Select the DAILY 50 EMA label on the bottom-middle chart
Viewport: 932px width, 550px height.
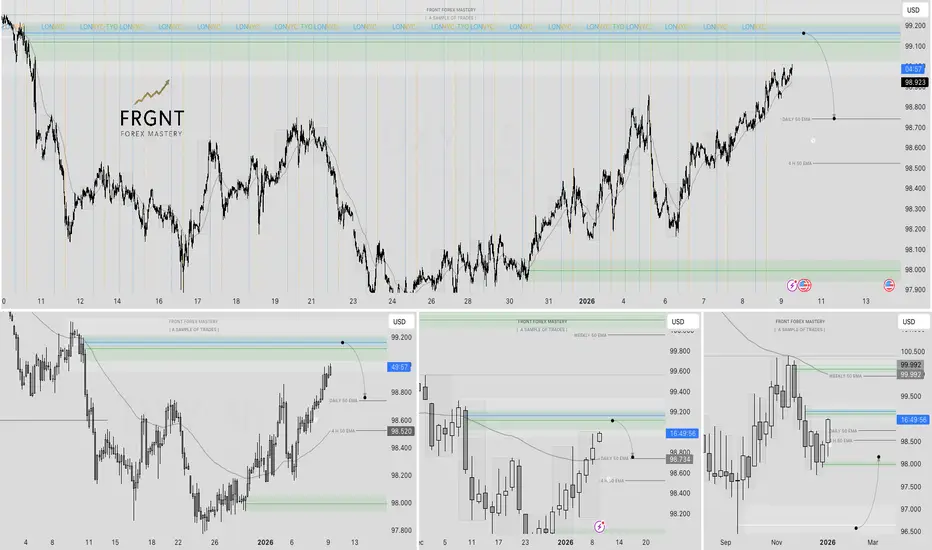pos(615,458)
